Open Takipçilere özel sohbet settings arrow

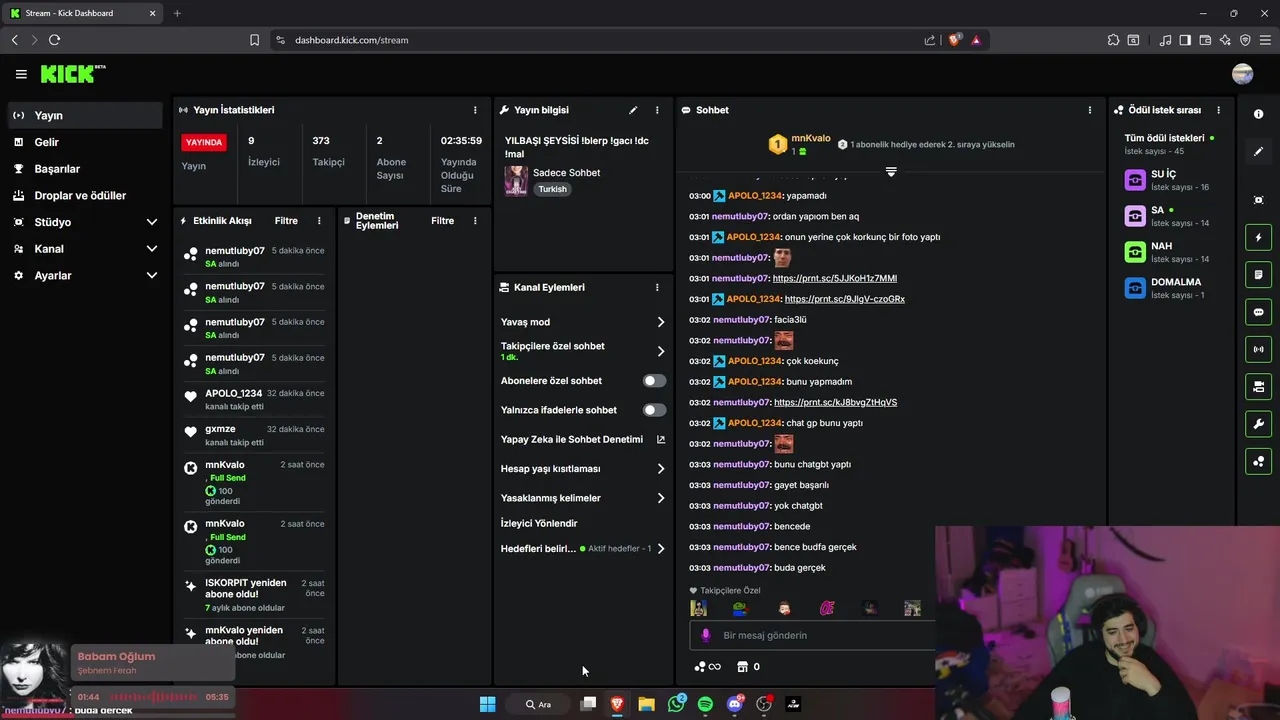coord(661,351)
